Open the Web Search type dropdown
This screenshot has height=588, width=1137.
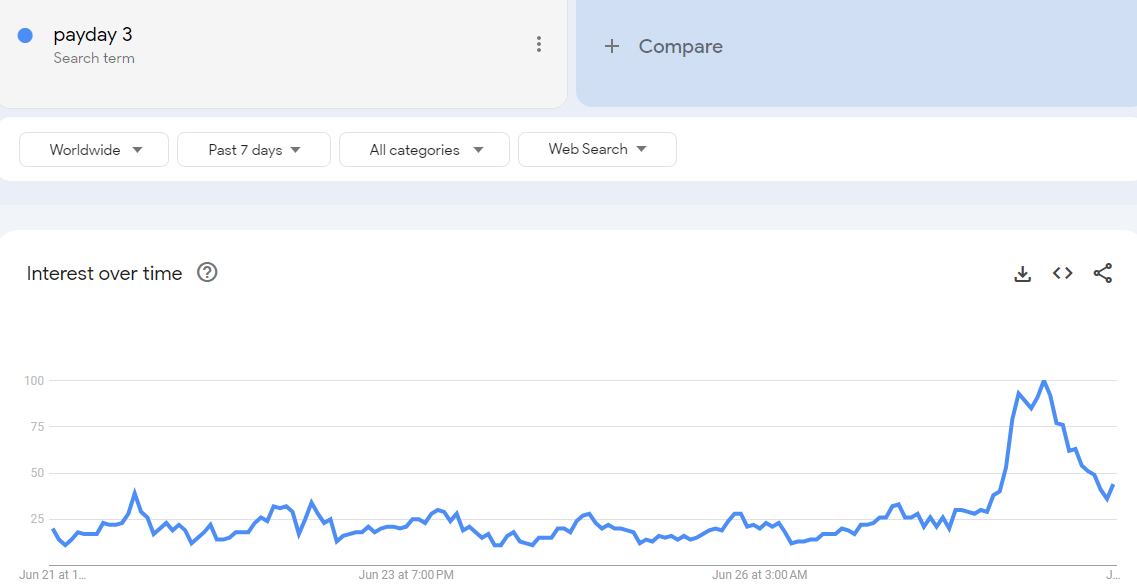click(x=598, y=149)
